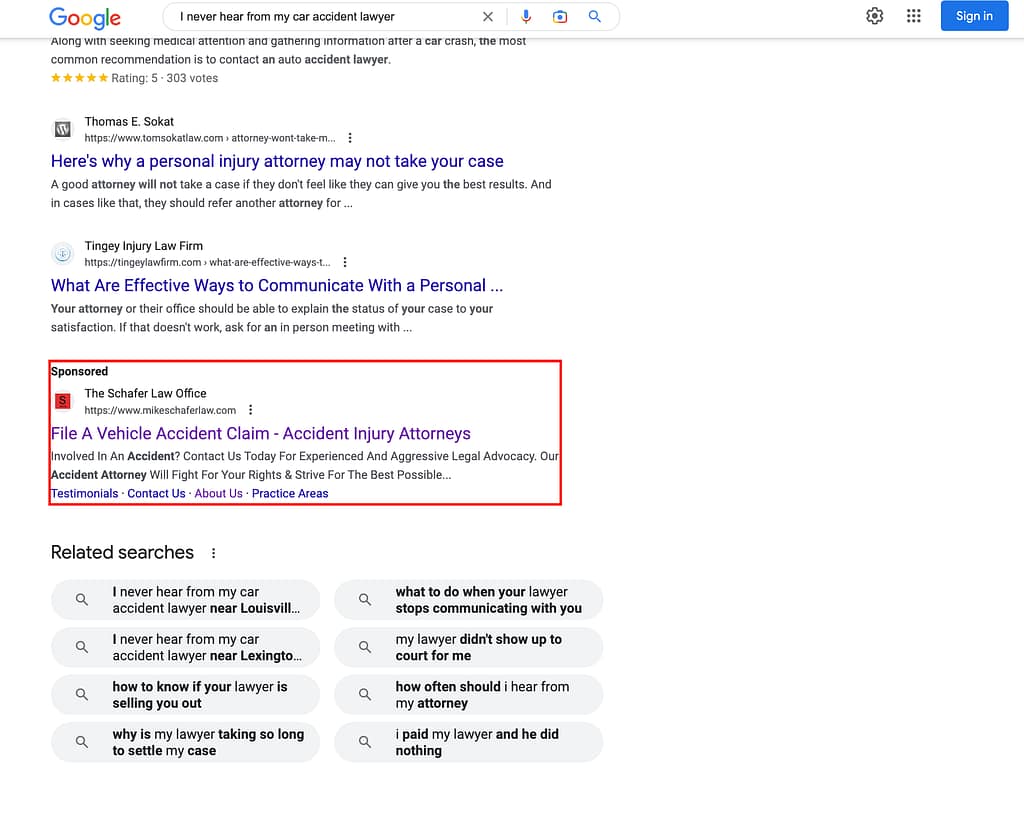Search "how to know if your lawyer is selling you out"
The image size is (1024, 830).
[185, 695]
